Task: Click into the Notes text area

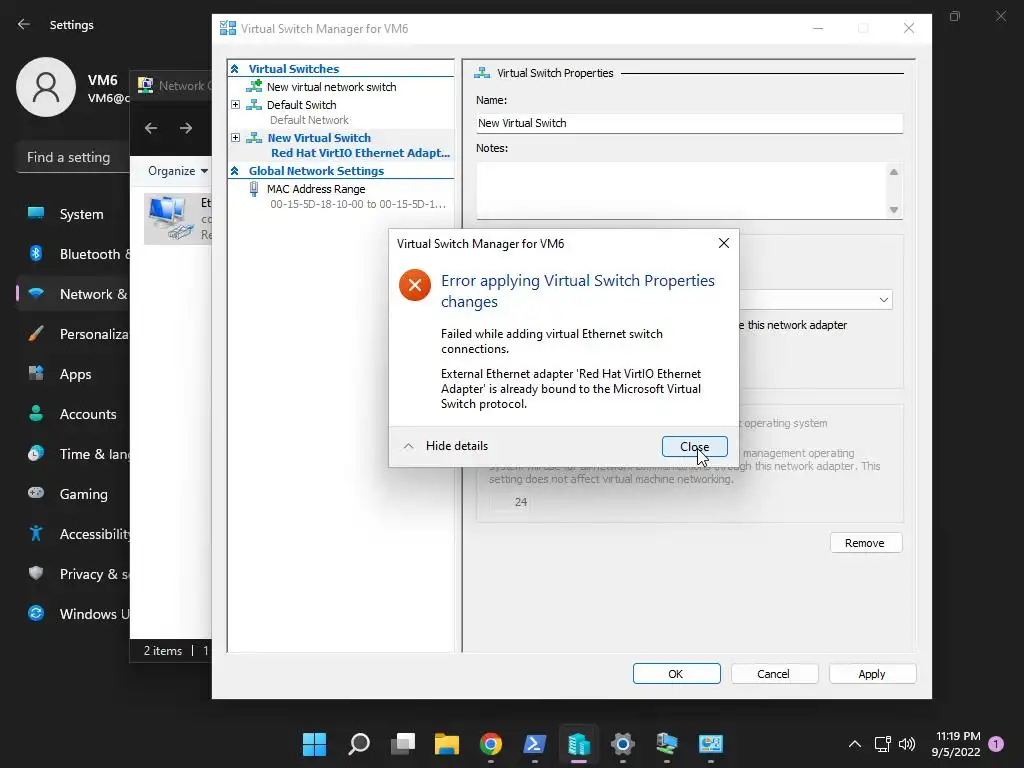Action: pos(680,190)
